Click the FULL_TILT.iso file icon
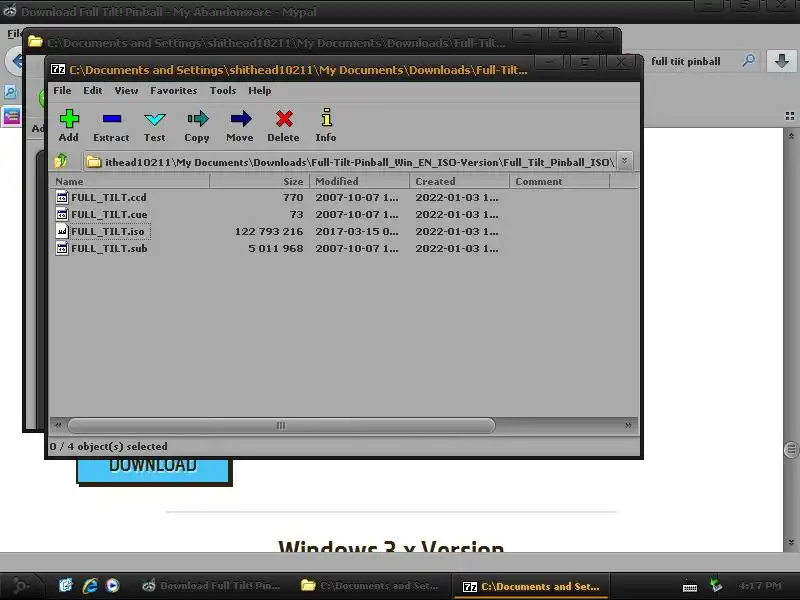Viewport: 800px width, 600px height. click(x=62, y=231)
